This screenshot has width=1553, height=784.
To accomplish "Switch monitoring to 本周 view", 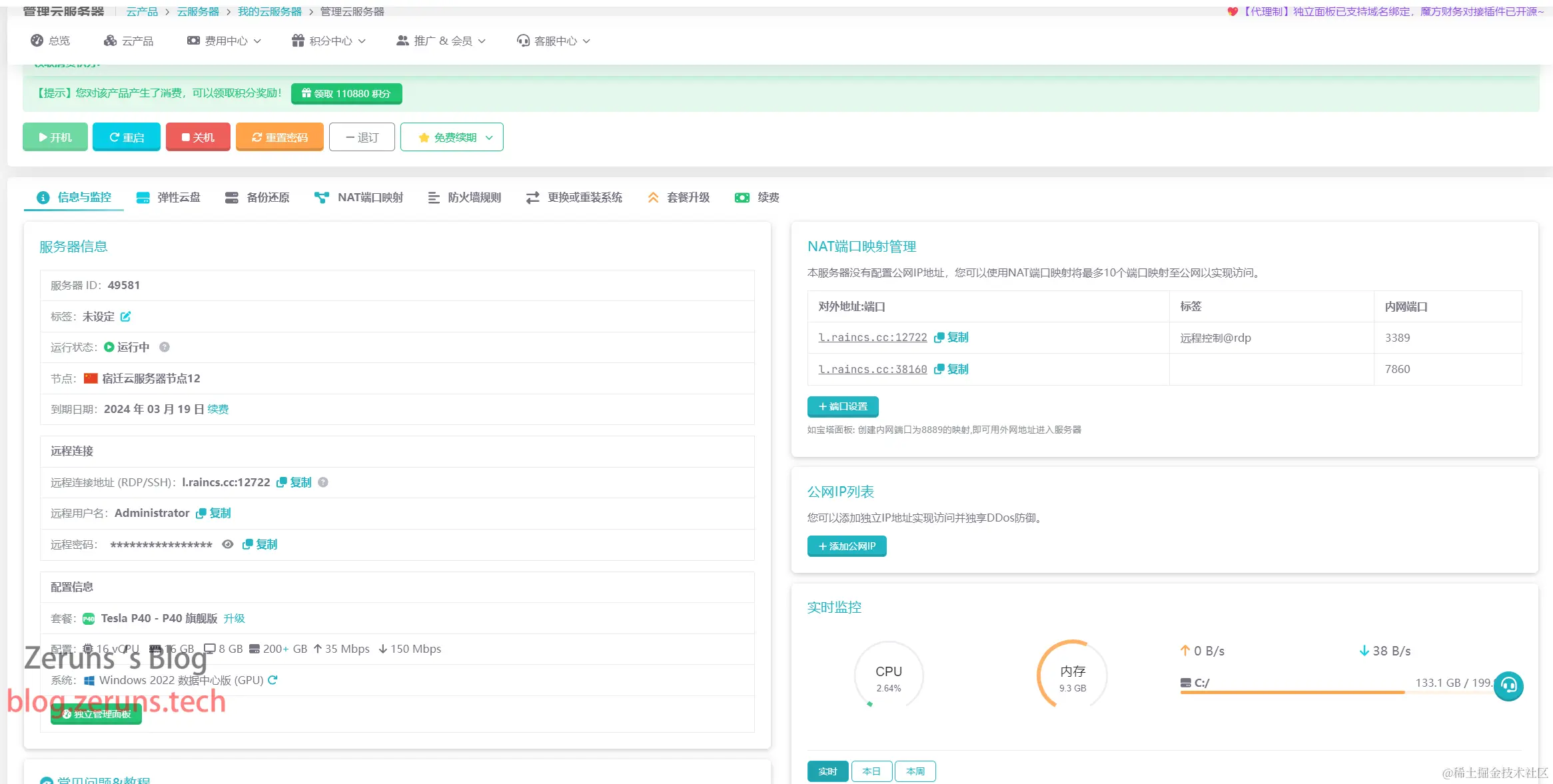I will pos(915,771).
